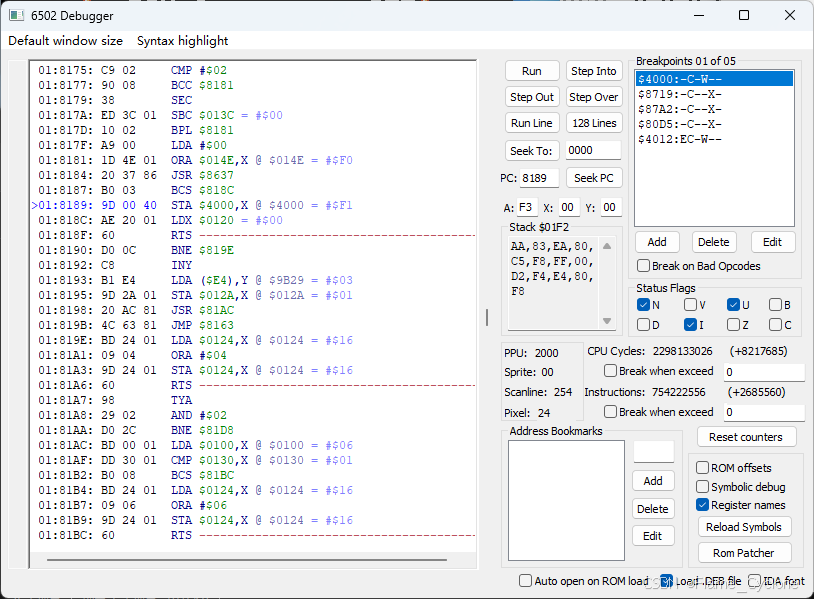Image resolution: width=814 pixels, height=599 pixels.
Task: Click the Seek To button
Action: point(532,151)
